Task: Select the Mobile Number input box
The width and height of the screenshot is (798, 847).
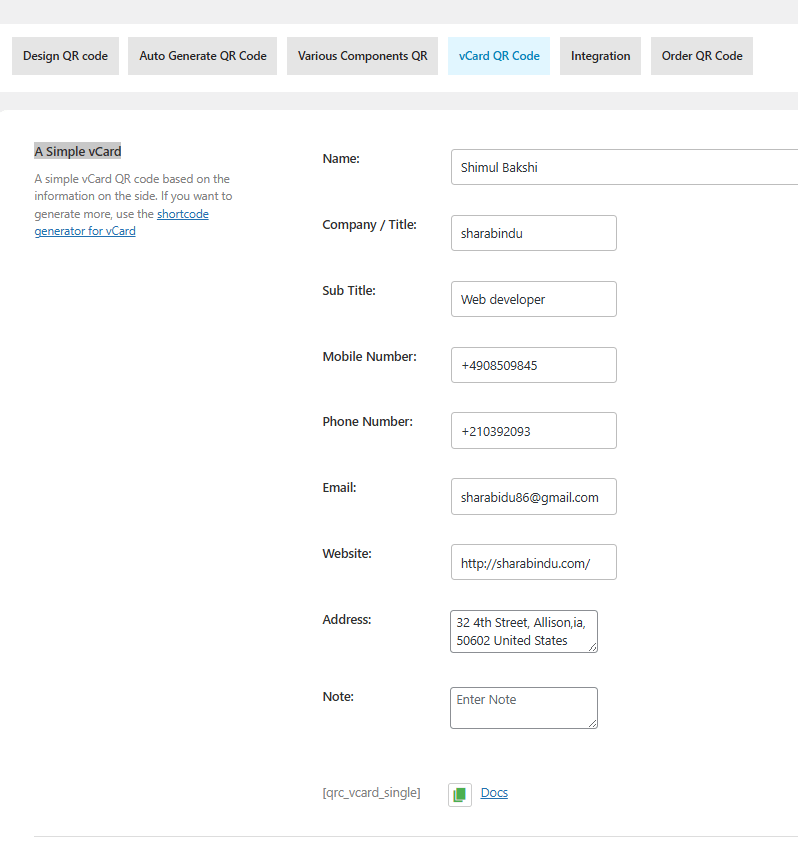Action: point(533,365)
